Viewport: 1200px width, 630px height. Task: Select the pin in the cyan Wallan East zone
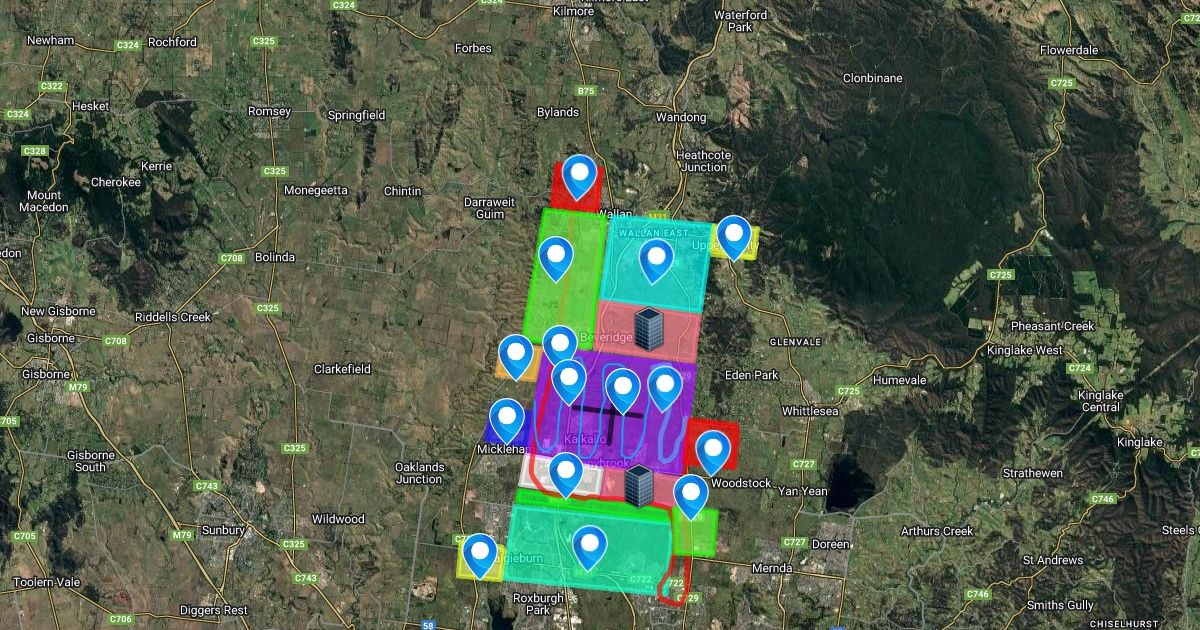point(656,261)
